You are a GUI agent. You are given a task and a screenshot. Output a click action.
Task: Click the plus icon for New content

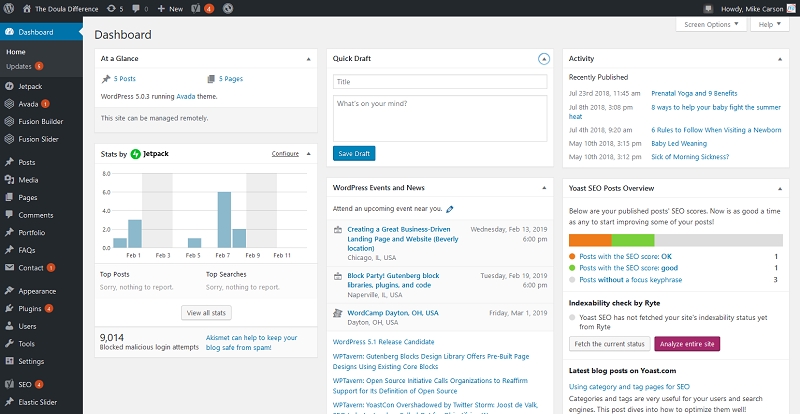click(161, 8)
